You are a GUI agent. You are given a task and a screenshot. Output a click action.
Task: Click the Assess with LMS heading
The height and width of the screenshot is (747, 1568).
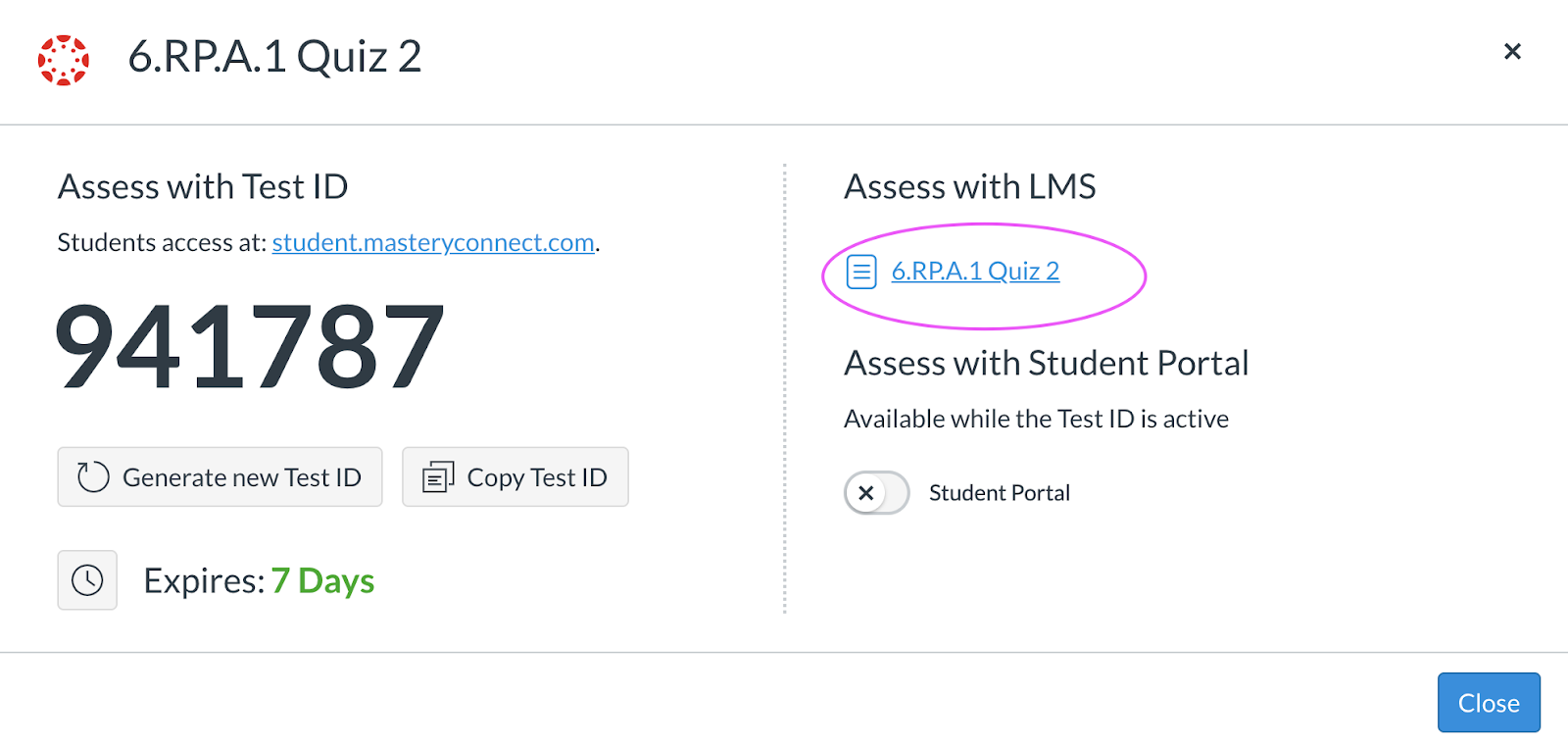click(x=970, y=186)
